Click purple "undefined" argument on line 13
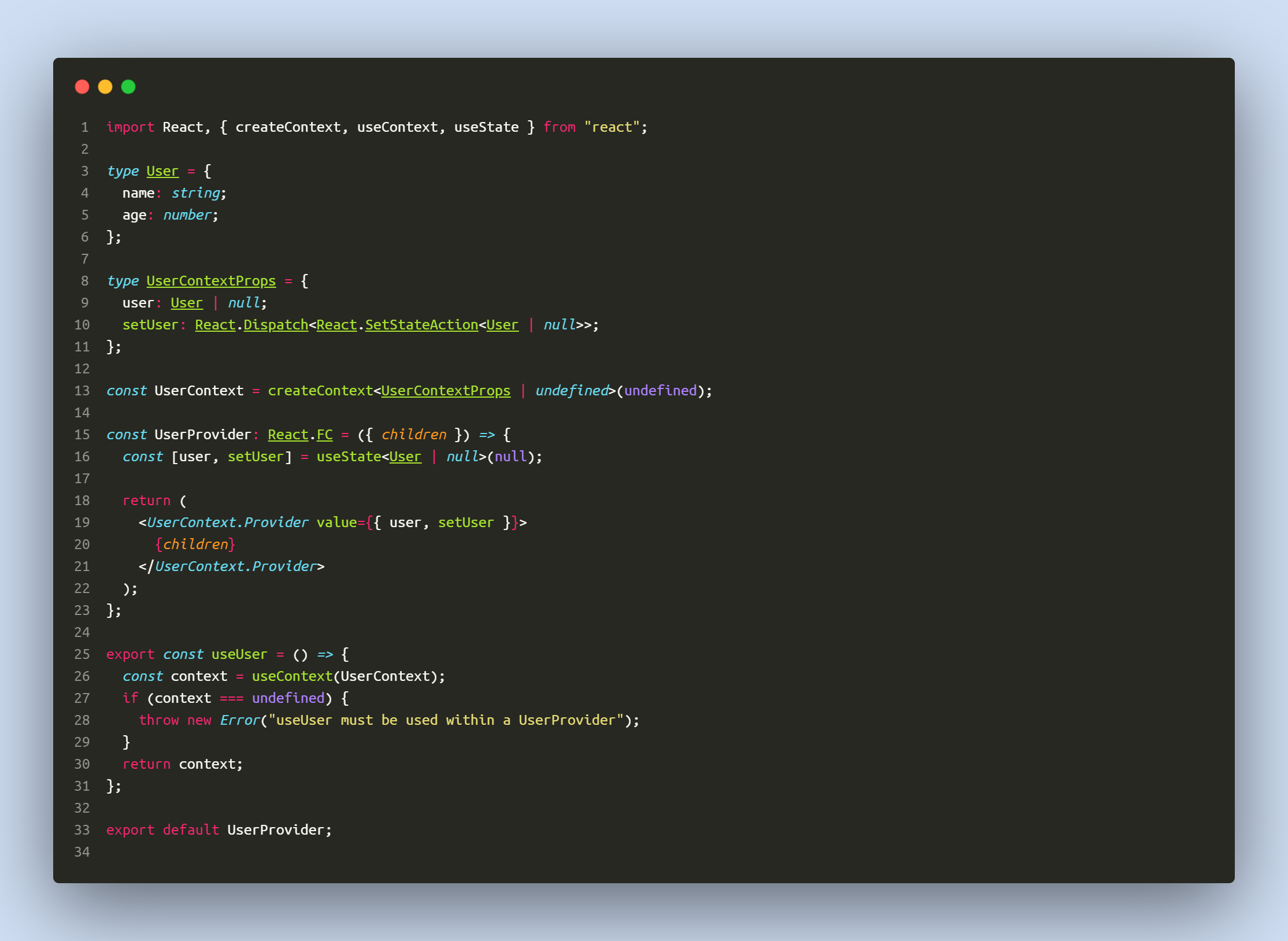The height and width of the screenshot is (941, 1288). click(x=660, y=391)
